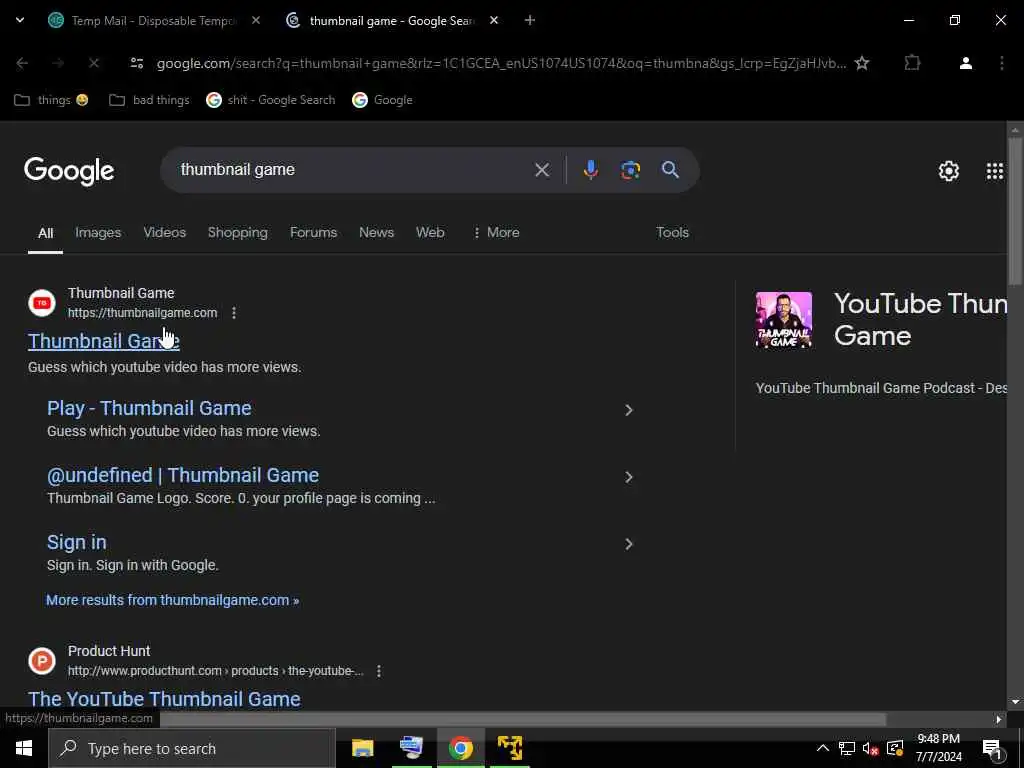The image size is (1024, 768).
Task: Open File Explorer from the taskbar
Action: coord(362,748)
